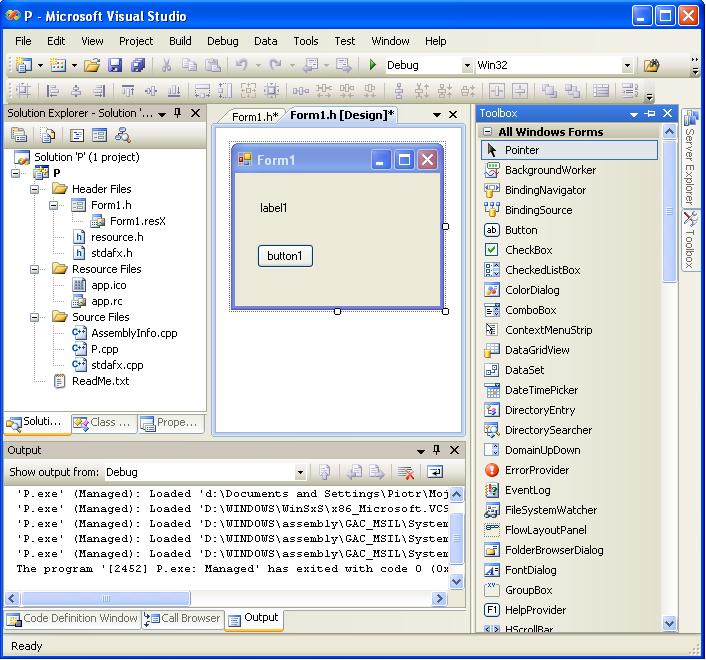Select the GroupBox control in Toolbox
Image resolution: width=706 pixels, height=660 pixels.
click(x=569, y=590)
